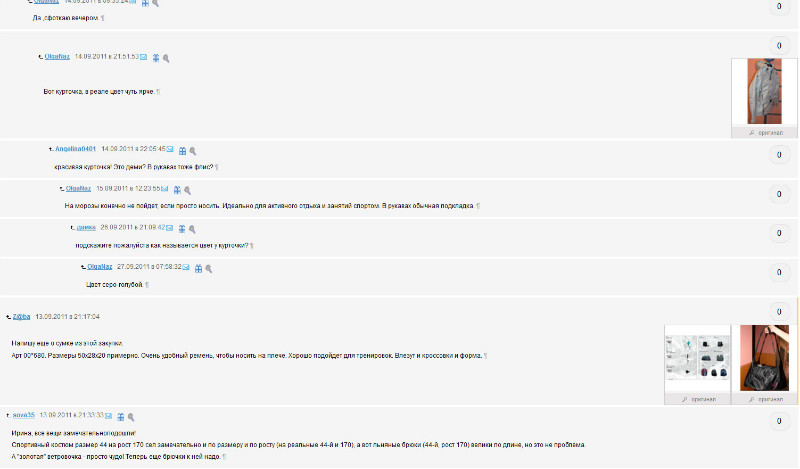
Task: Click timestamp '13.09.2011 в 21:17:04'
Action: point(67,317)
